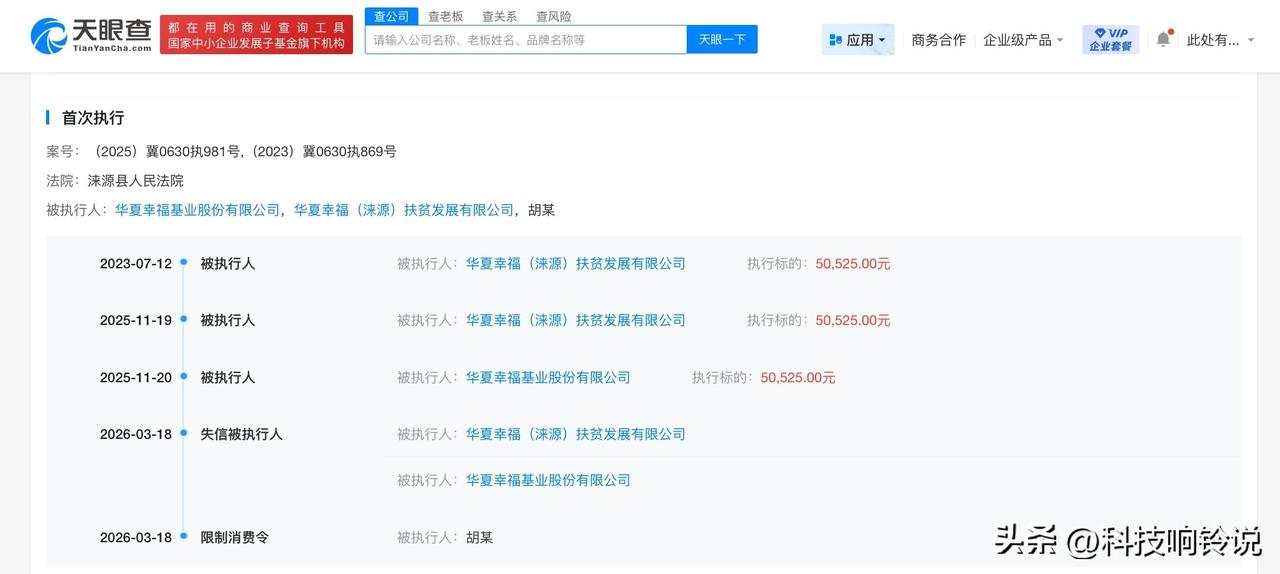Open 华夏幸福（涞源）扶贫发展有限公司 in the header line
The image size is (1280, 574).
[x=404, y=210]
